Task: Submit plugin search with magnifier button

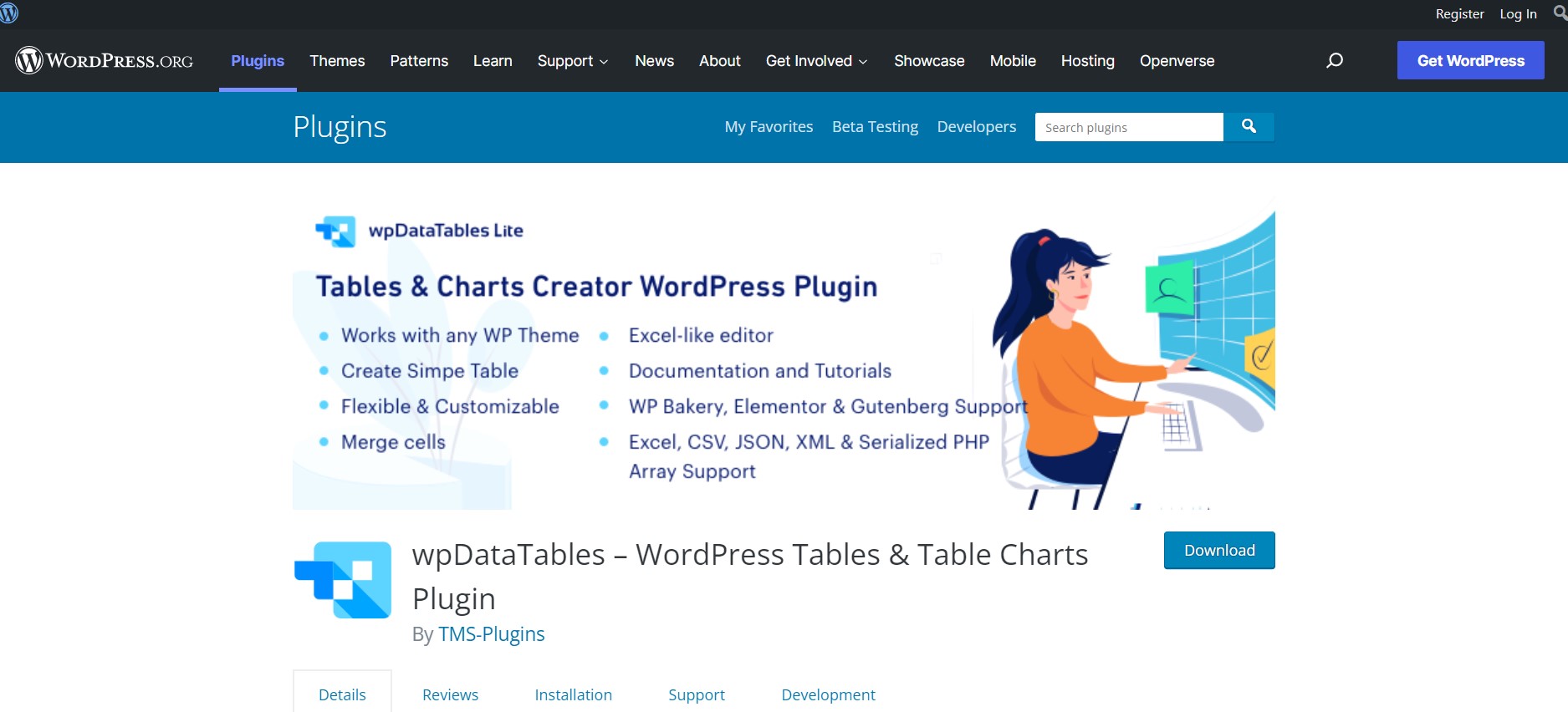Action: (1249, 127)
